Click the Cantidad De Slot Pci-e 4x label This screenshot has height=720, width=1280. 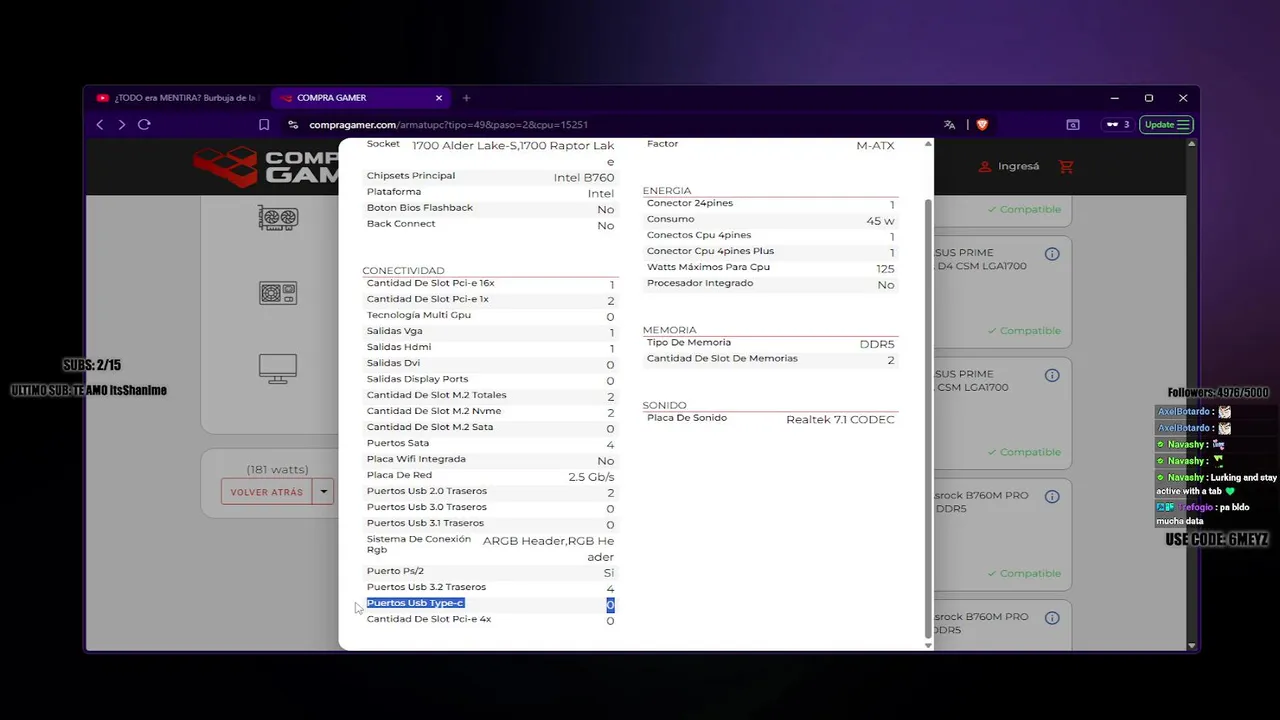pyautogui.click(x=429, y=619)
